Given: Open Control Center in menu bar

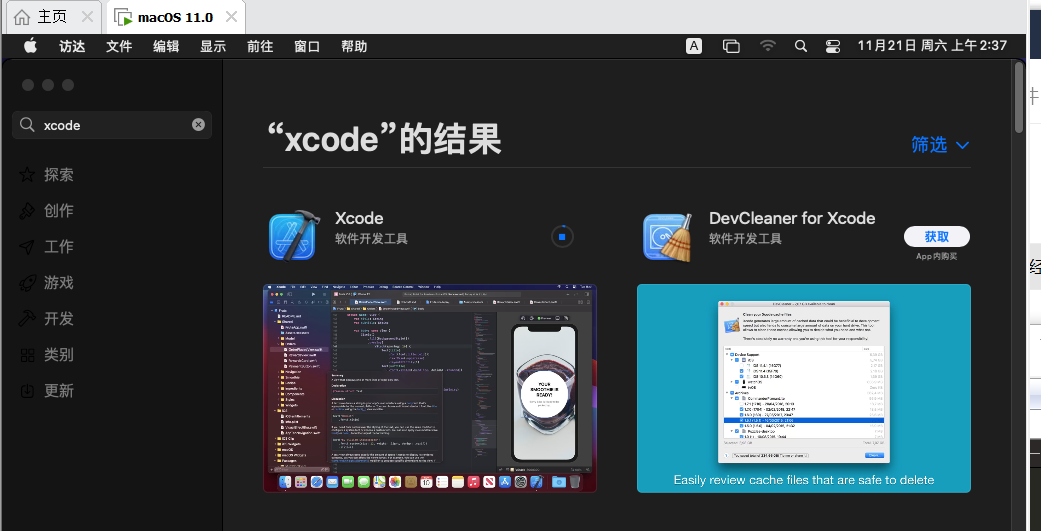Looking at the screenshot, I should (832, 46).
